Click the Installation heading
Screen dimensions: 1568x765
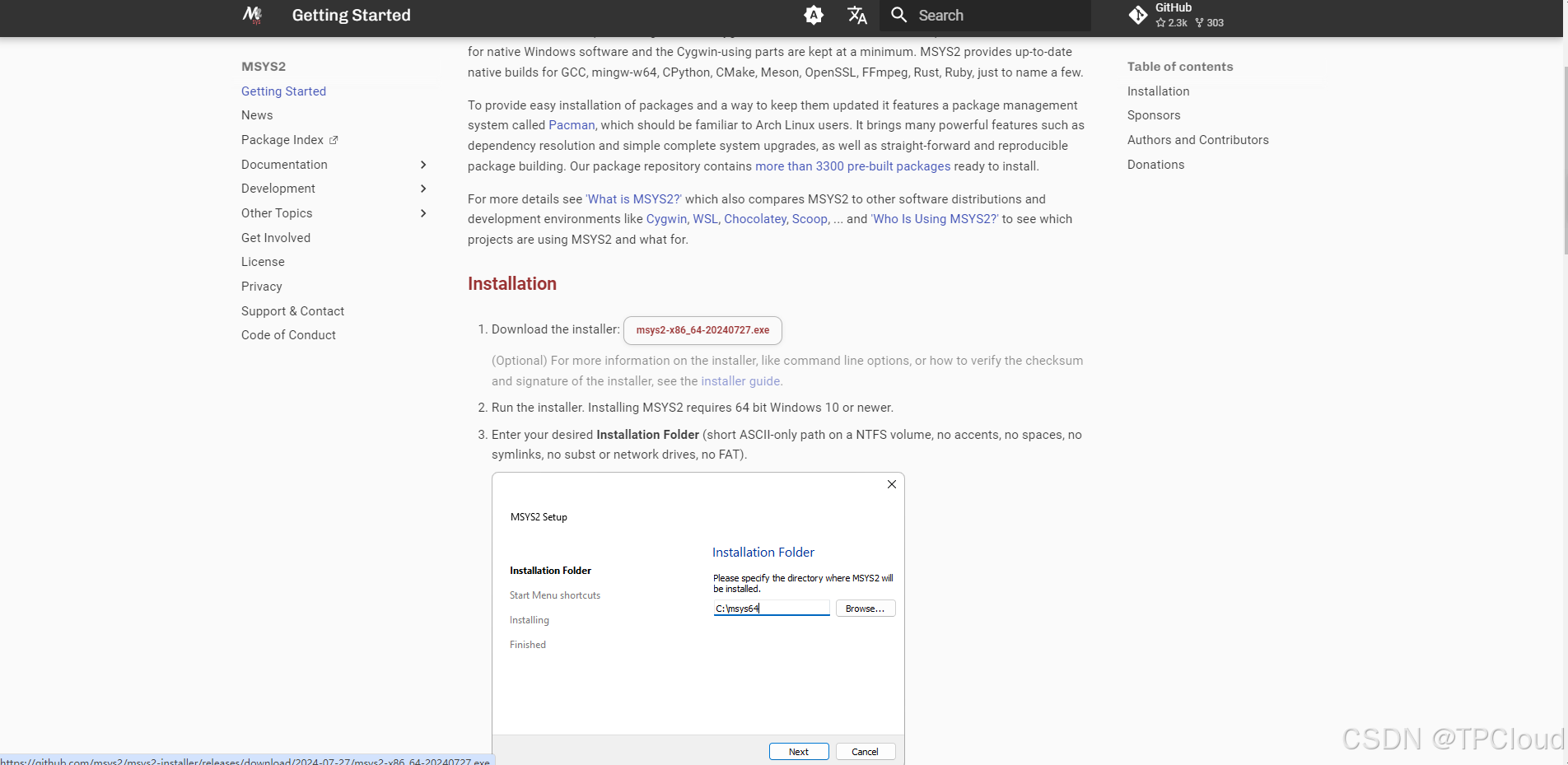tap(512, 283)
